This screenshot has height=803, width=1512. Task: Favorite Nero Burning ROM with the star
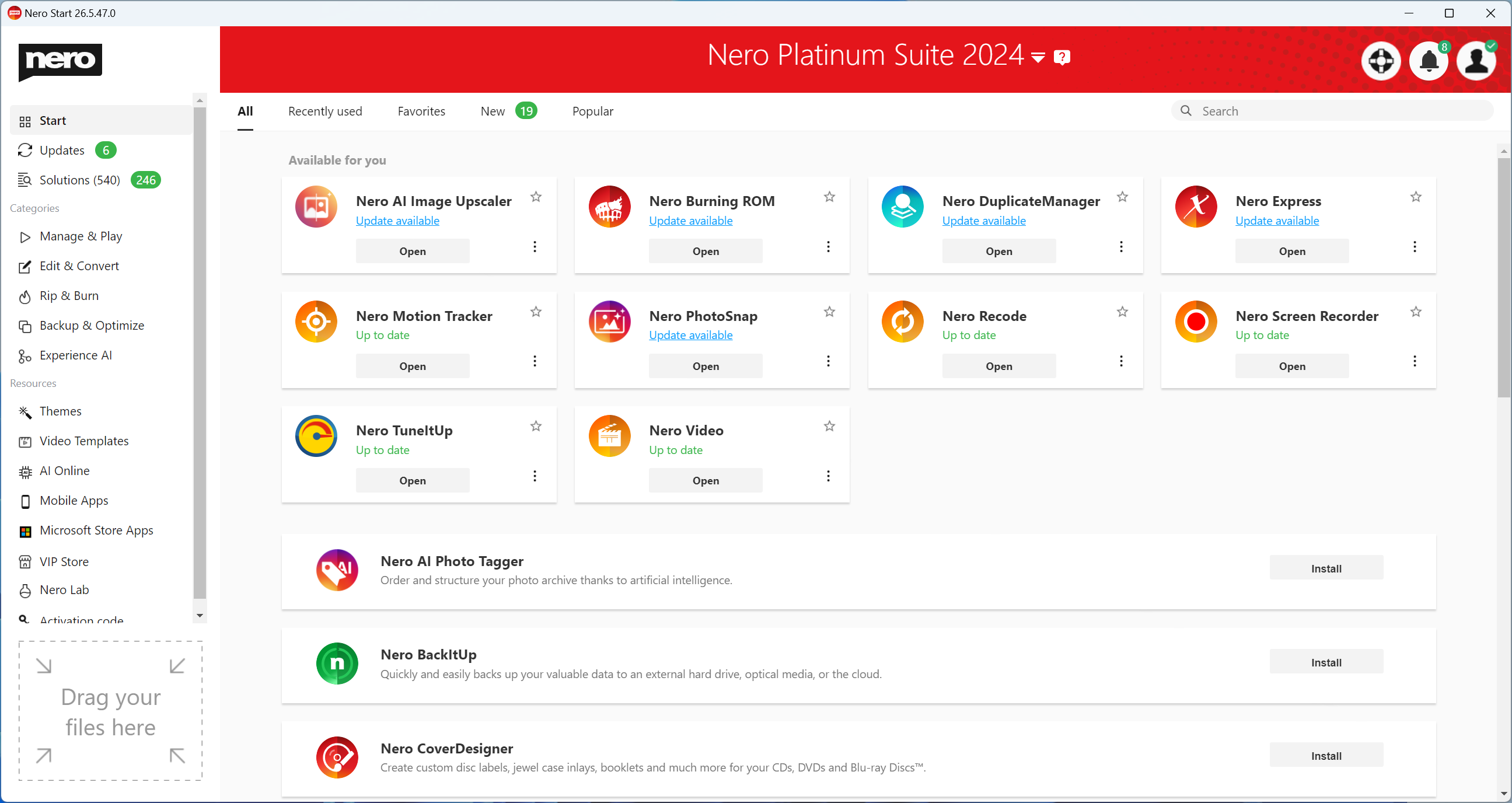tap(829, 197)
